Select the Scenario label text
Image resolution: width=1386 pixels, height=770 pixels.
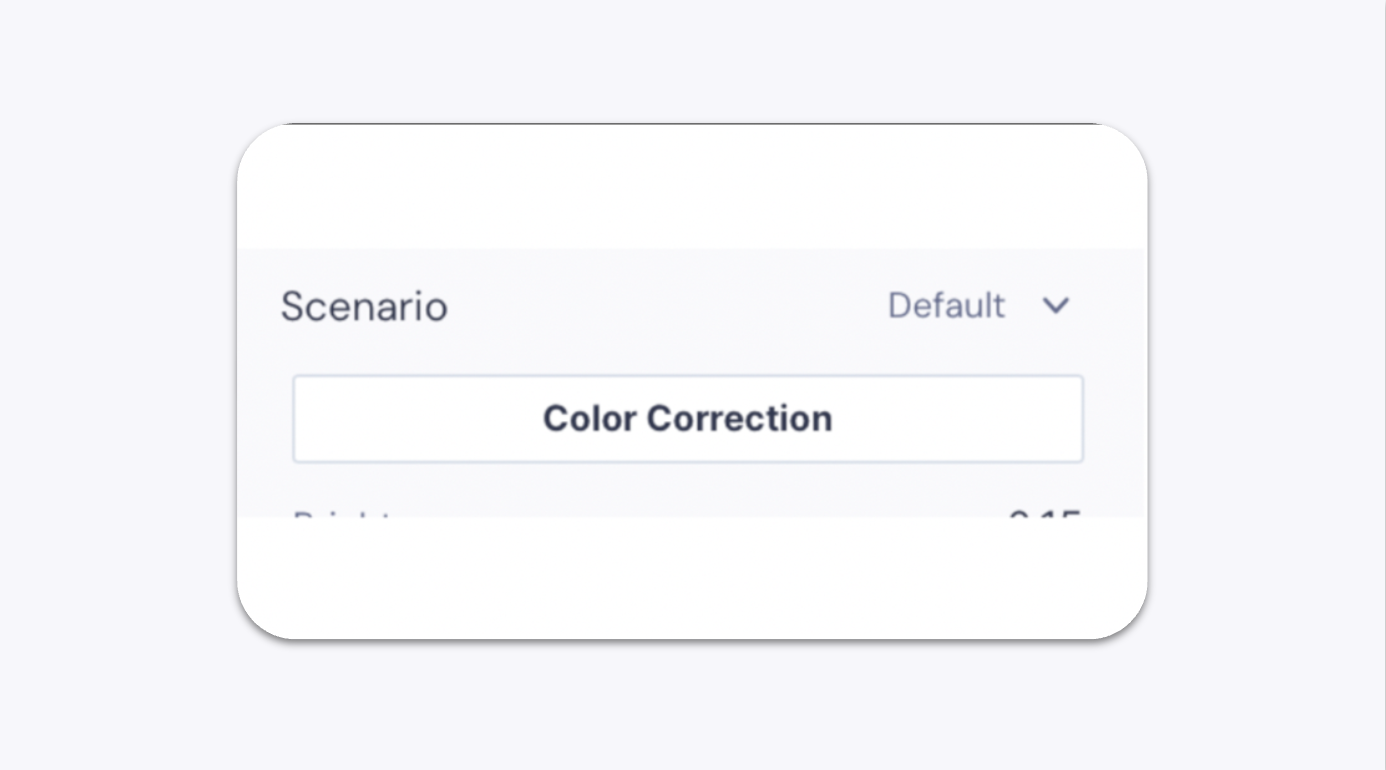pos(364,306)
